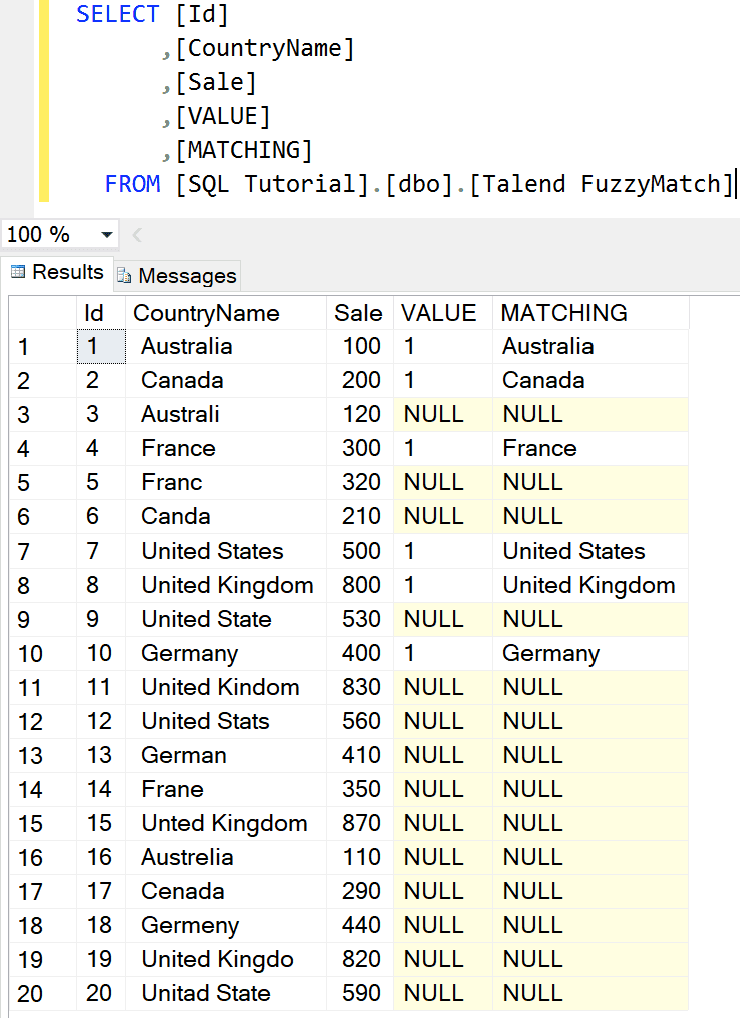
Task: Click the SELECT keyword in the query editor
Action: click(118, 14)
